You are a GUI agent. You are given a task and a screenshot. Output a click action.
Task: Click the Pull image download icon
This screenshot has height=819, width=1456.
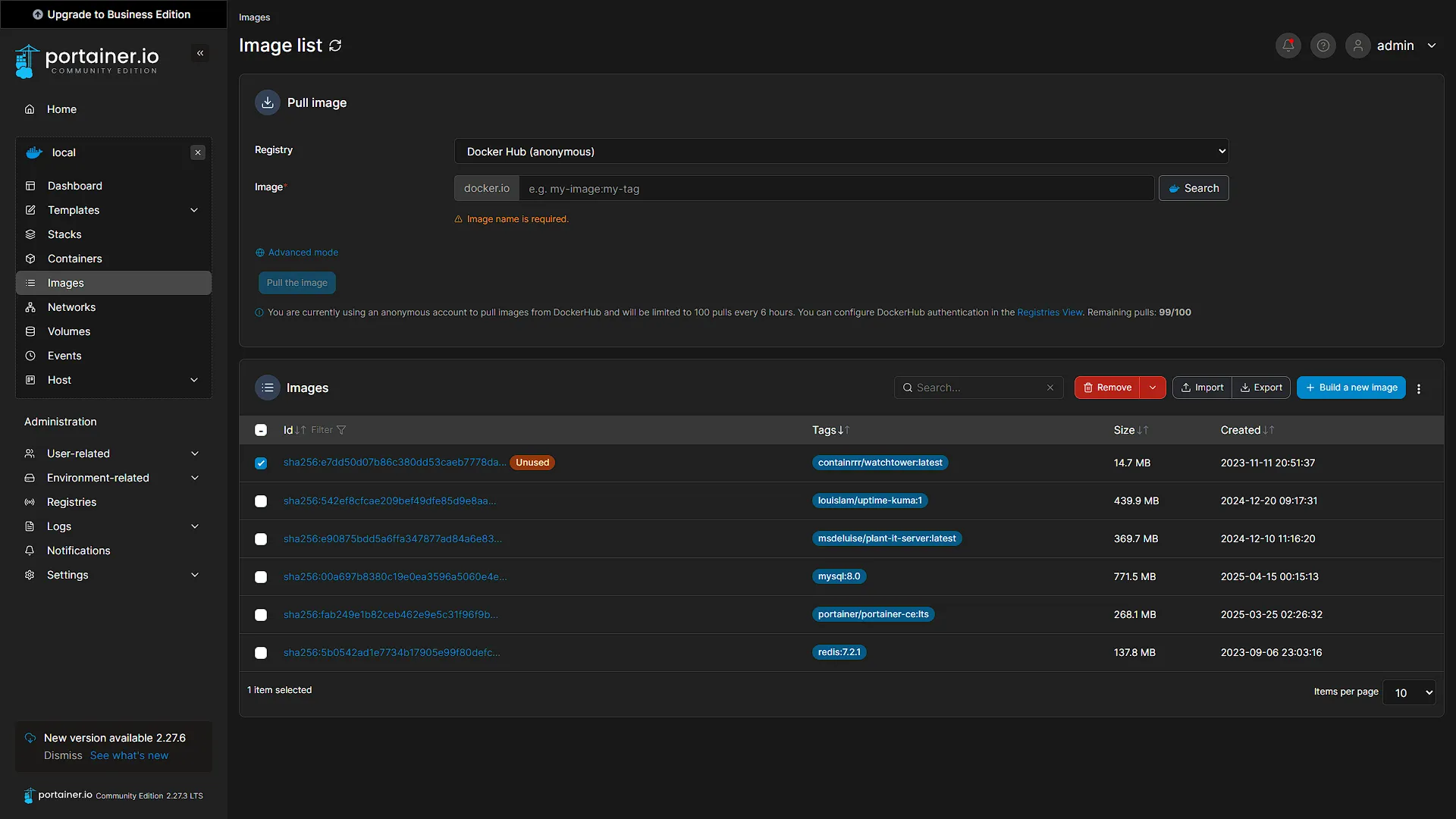pyautogui.click(x=268, y=102)
